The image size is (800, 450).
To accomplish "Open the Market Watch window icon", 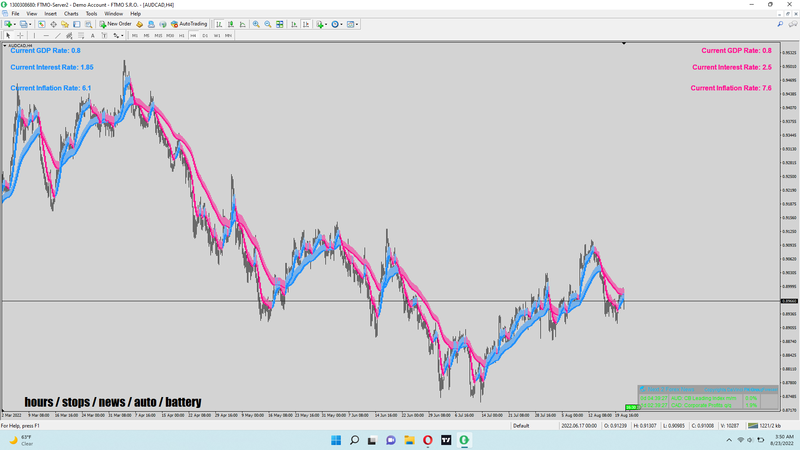I will 41,24.
